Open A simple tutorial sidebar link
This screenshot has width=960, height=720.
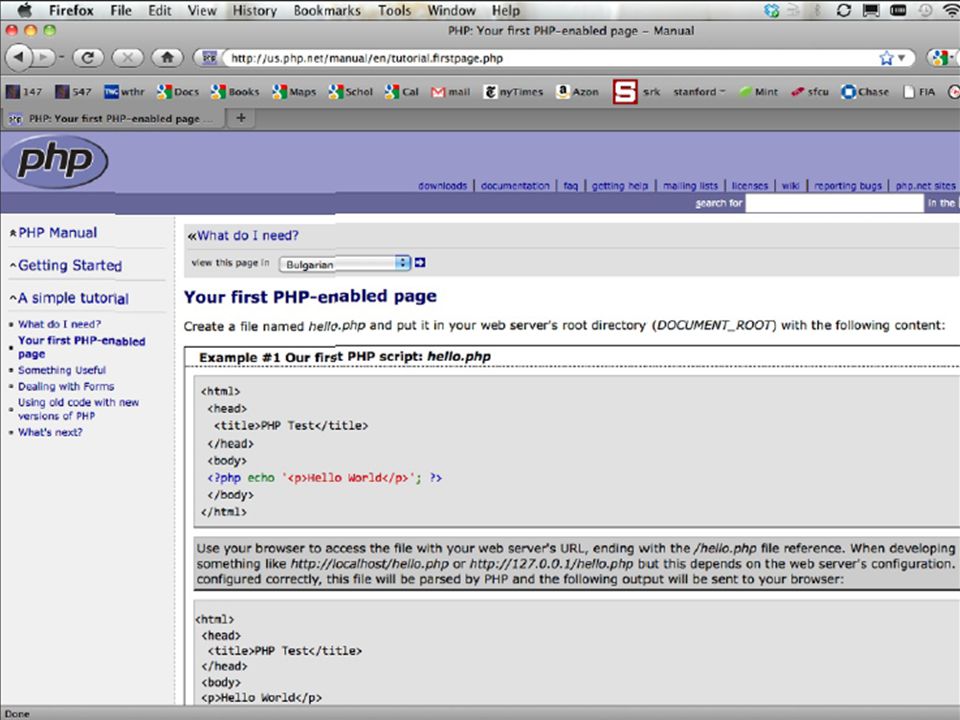click(73, 298)
